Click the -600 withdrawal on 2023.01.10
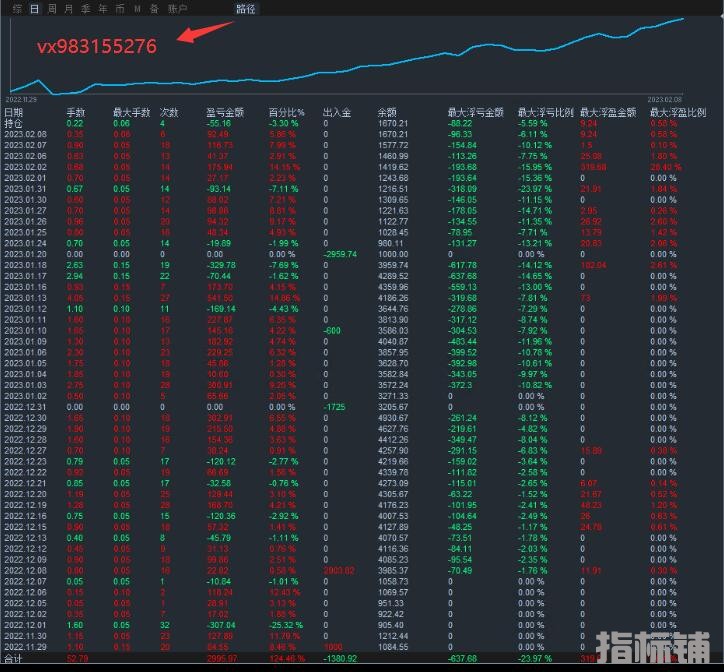The width and height of the screenshot is (724, 672). tap(332, 331)
